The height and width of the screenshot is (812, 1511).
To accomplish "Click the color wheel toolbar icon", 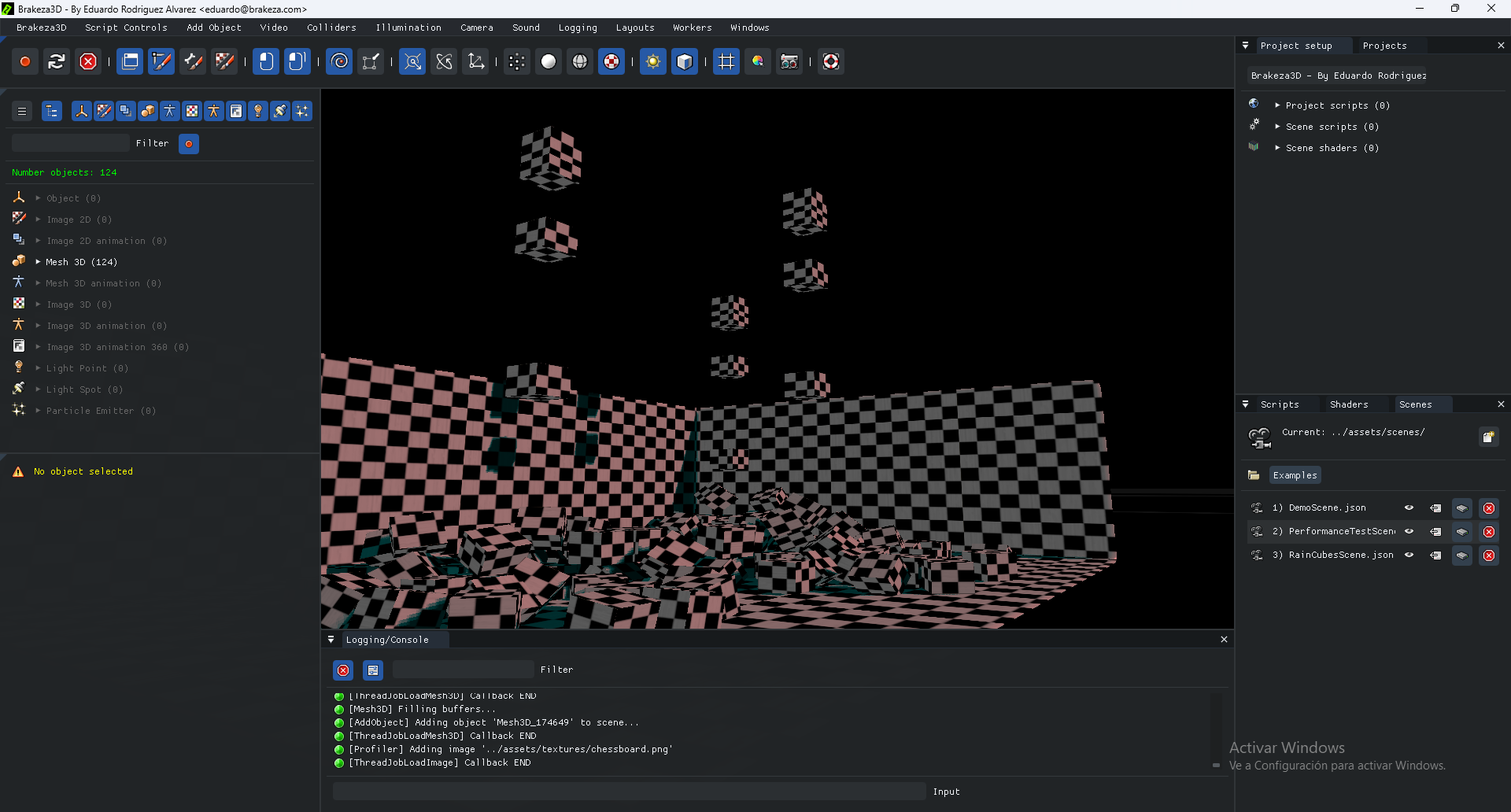I will click(757, 61).
